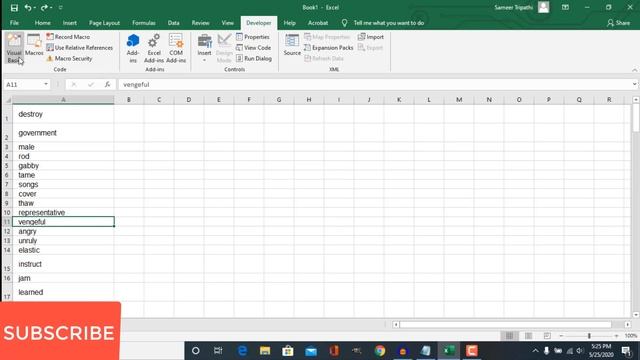Select cell containing elastic

tap(63, 250)
